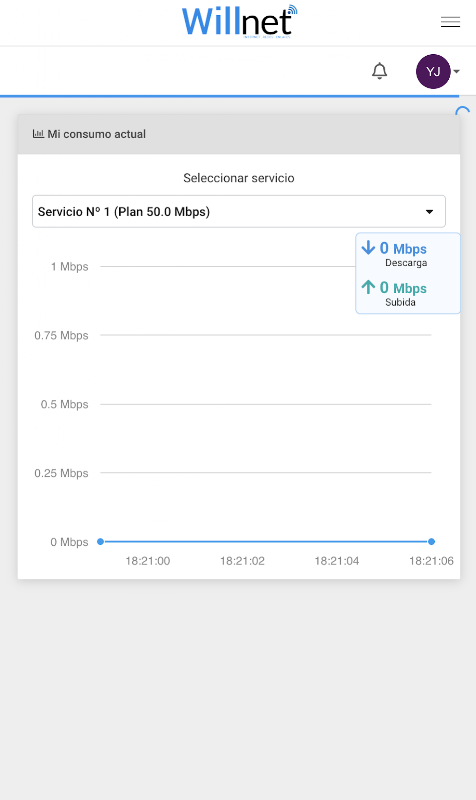Image resolution: width=476 pixels, height=800 pixels.
Task: Click the 18:21:02 time axis label
Action: pyautogui.click(x=242, y=561)
